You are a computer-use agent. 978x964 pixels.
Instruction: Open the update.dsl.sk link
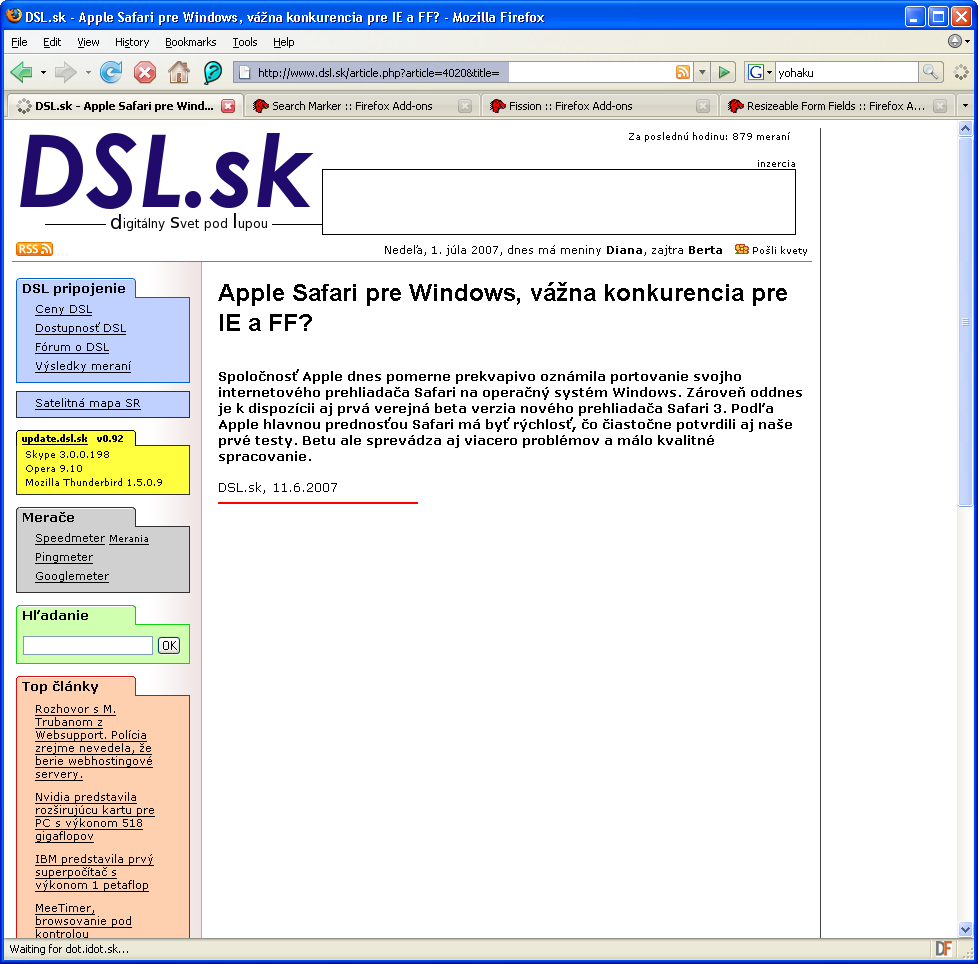click(55, 438)
